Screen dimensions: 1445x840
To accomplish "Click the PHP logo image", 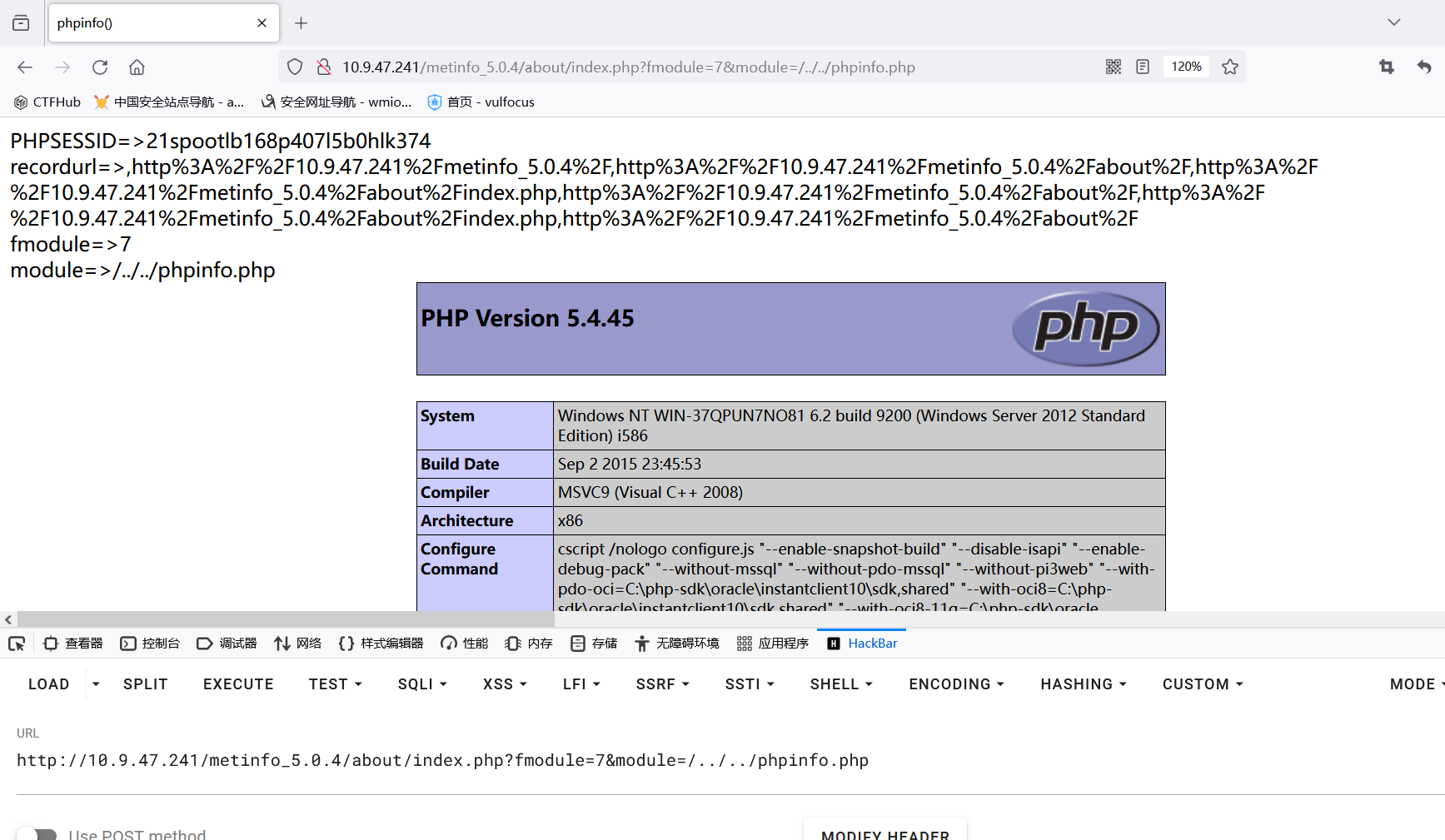I will 1085,329.
